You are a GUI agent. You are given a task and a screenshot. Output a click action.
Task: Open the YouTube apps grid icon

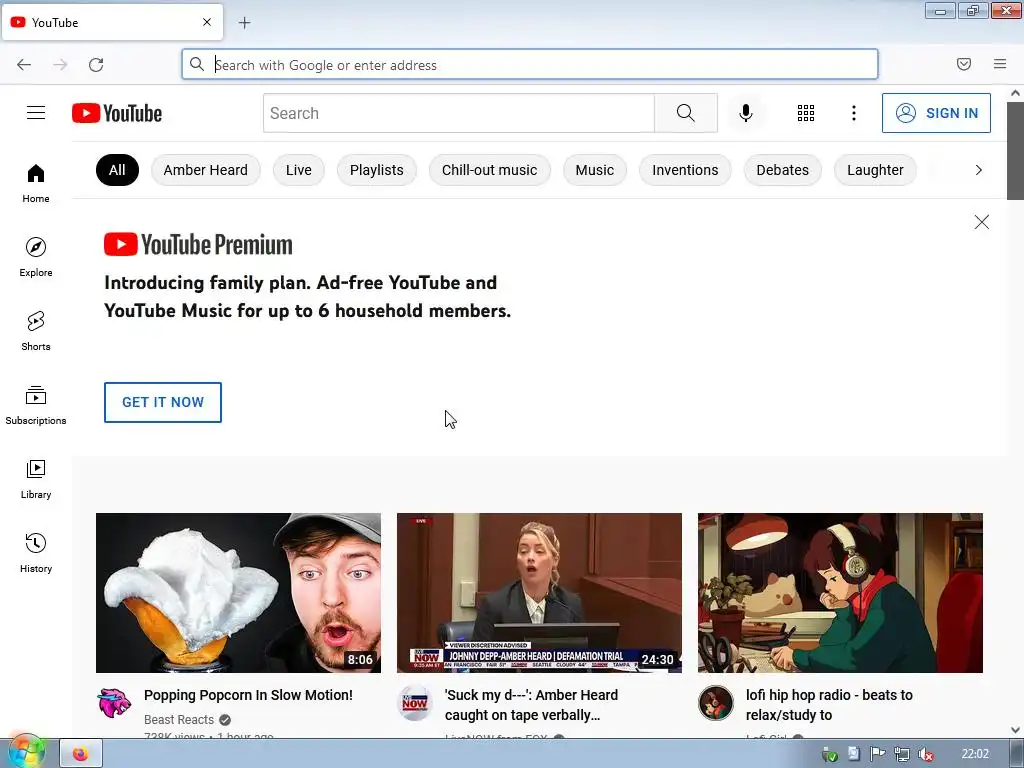(x=806, y=113)
